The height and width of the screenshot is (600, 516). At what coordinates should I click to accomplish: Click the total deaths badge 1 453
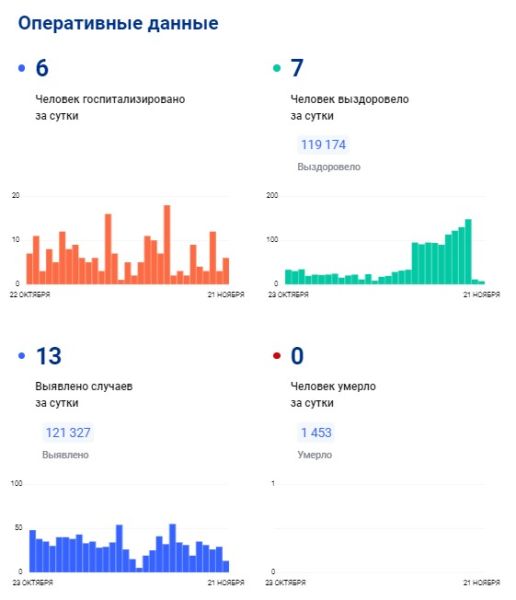pyautogui.click(x=316, y=433)
